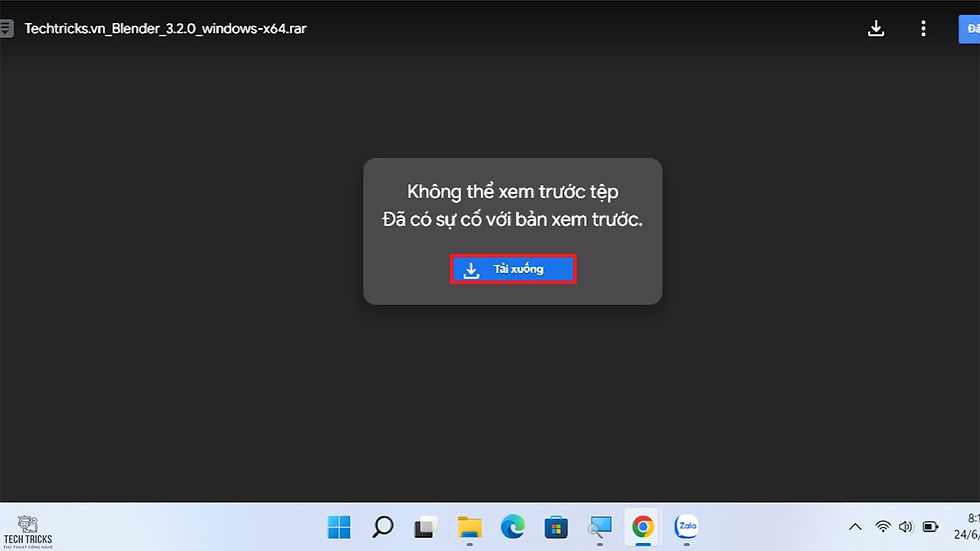This screenshot has width=980, height=551.
Task: Expand the hidden system tray icons chevron
Action: coord(855,527)
